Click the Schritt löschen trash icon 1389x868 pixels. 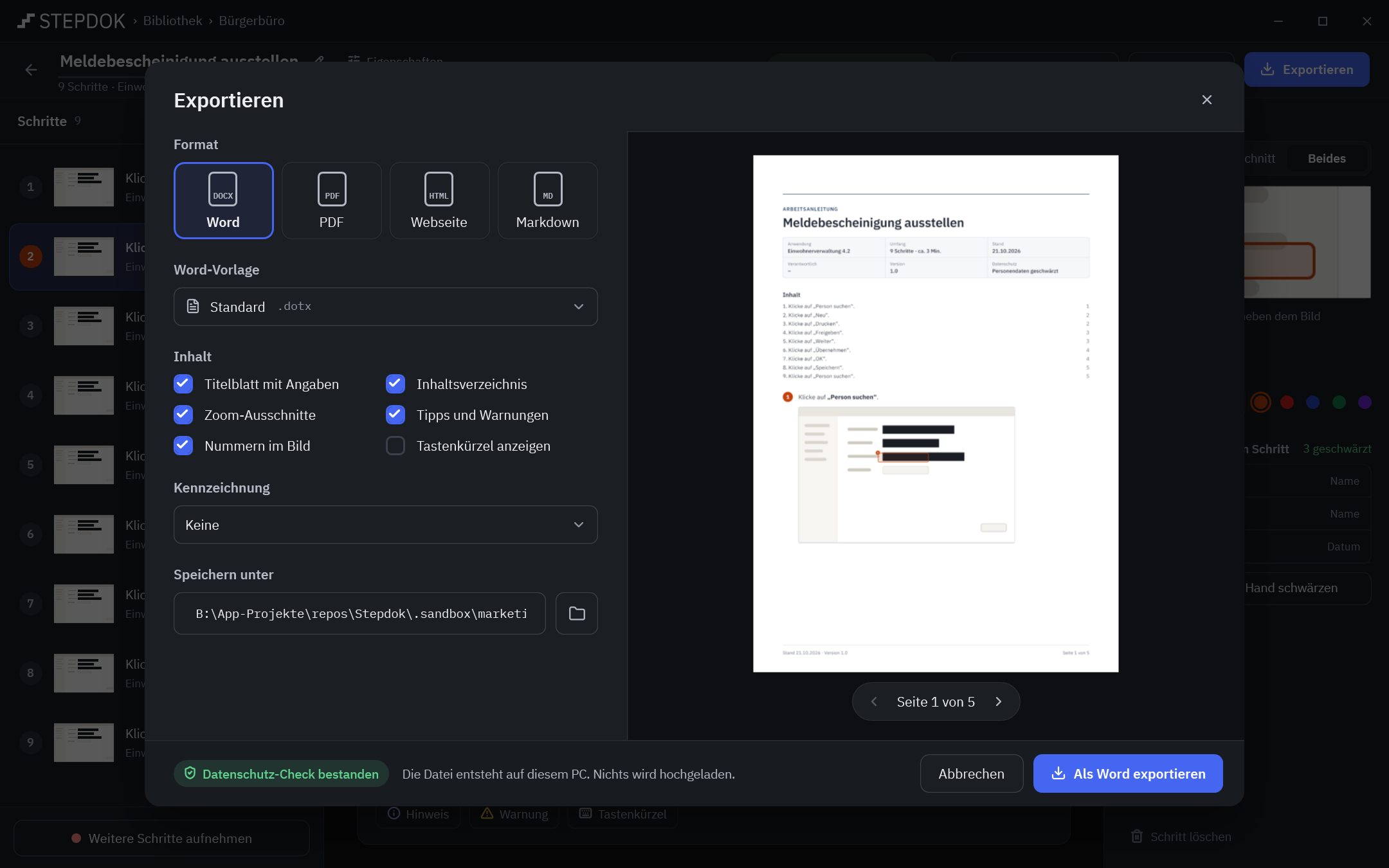[1137, 836]
